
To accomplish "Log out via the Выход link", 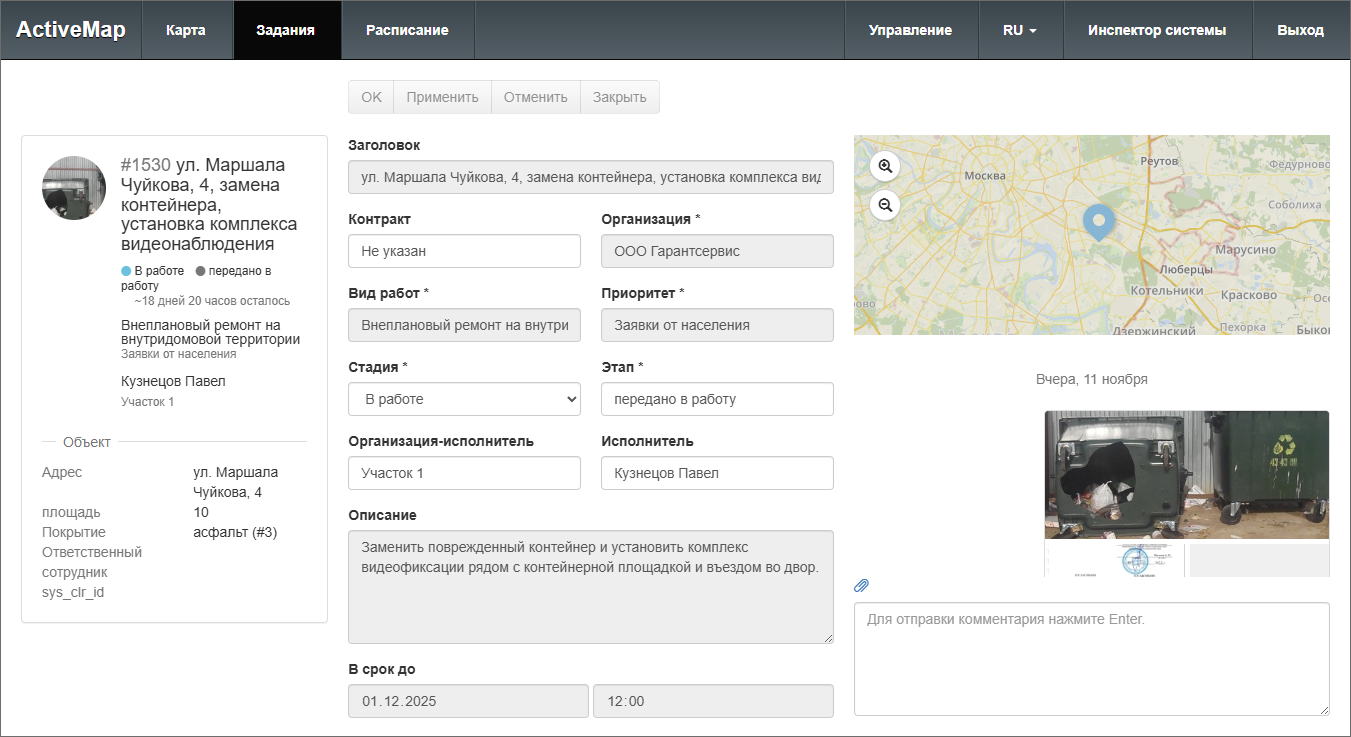I will (x=1300, y=30).
